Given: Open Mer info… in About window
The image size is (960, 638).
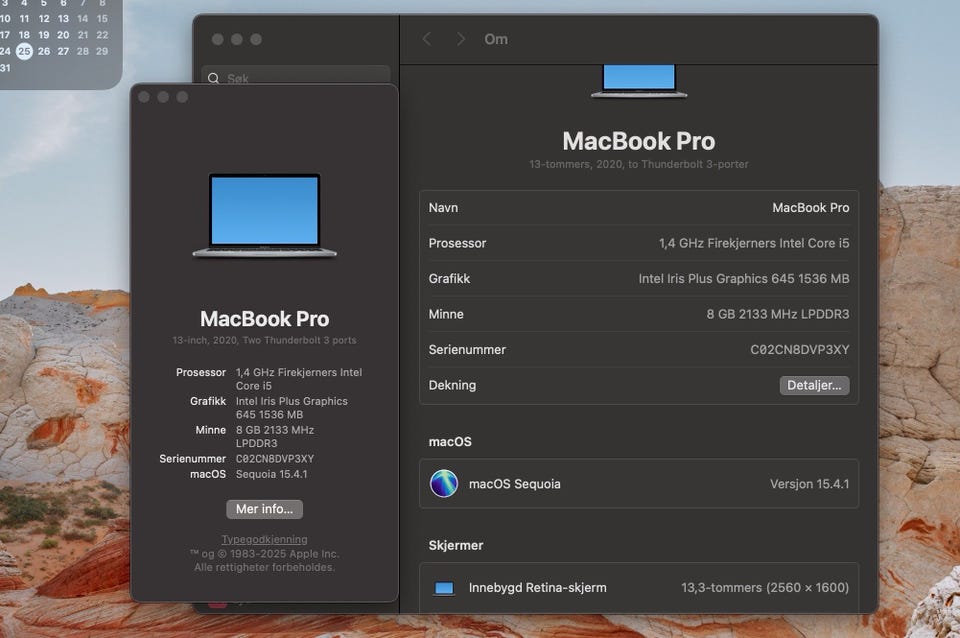Looking at the screenshot, I should 264,509.
